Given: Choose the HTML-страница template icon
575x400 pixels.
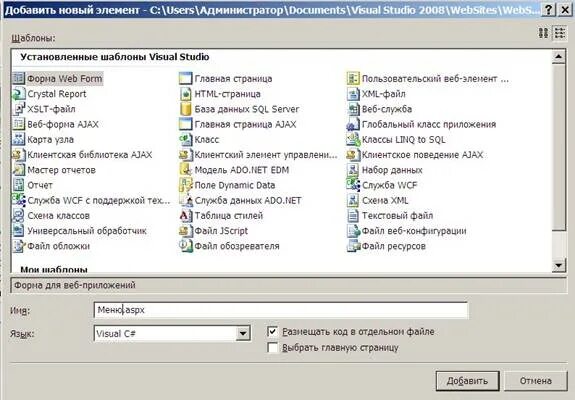Looking at the screenshot, I should point(186,94).
